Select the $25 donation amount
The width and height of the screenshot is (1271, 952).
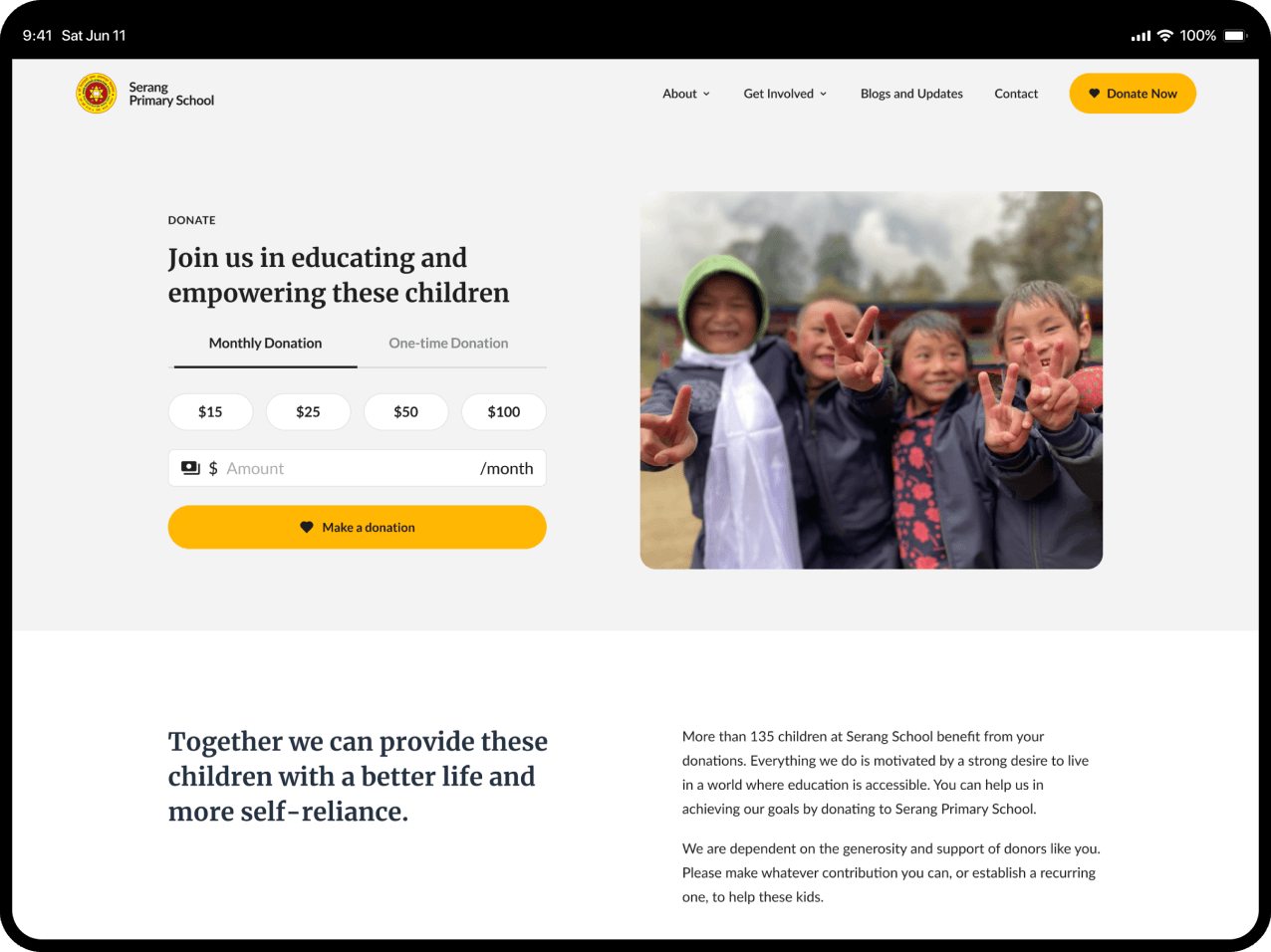(308, 411)
